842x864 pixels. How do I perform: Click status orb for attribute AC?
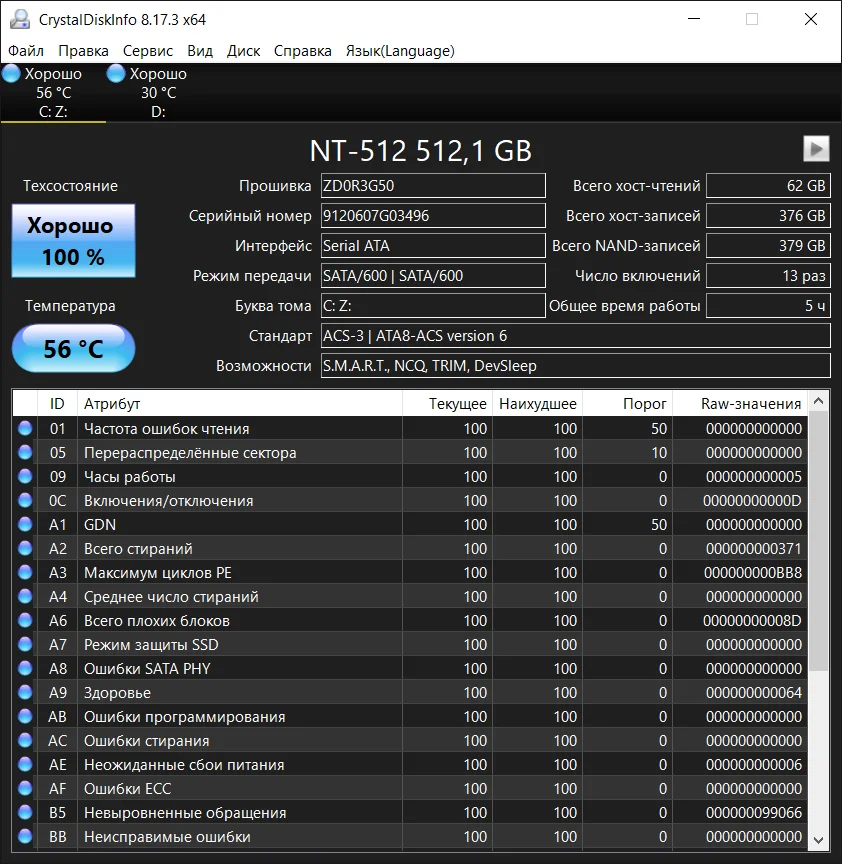pos(25,741)
